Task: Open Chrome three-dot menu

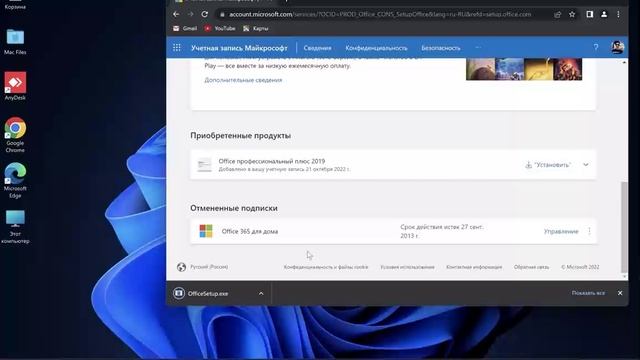Action: pyautogui.click(x=618, y=14)
